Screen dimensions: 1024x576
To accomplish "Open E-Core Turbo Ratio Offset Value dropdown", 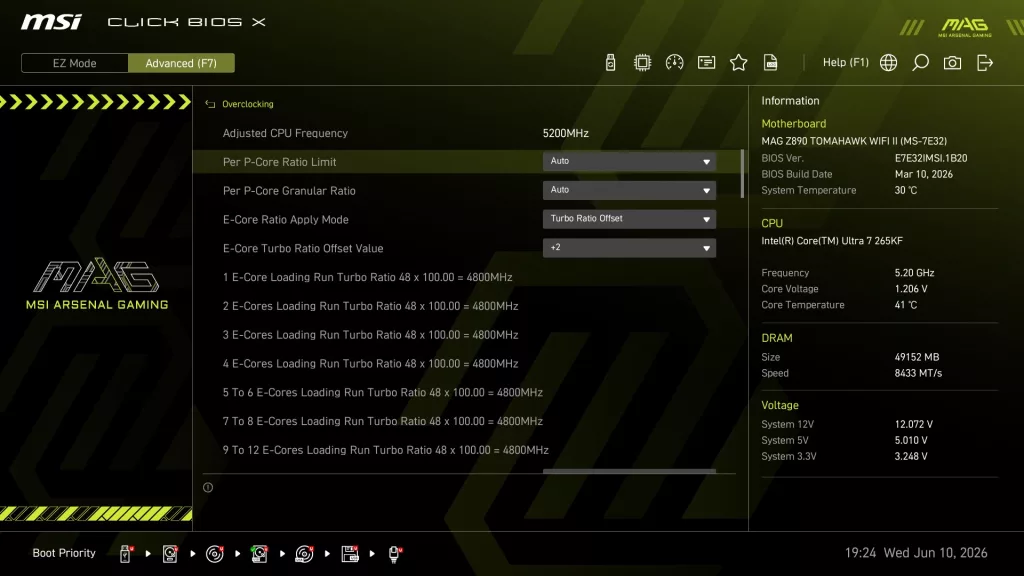I will pos(629,248).
